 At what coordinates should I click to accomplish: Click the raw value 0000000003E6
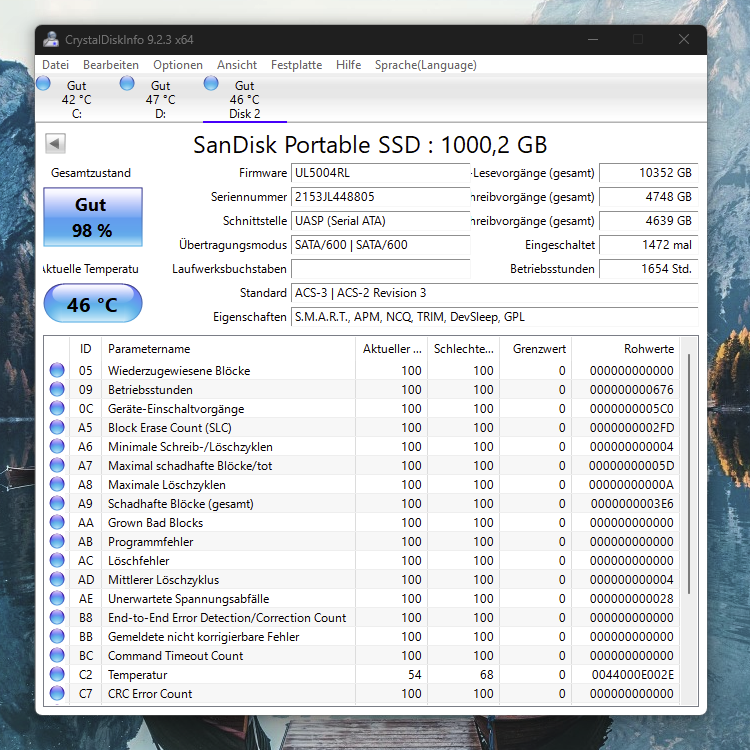(632, 504)
